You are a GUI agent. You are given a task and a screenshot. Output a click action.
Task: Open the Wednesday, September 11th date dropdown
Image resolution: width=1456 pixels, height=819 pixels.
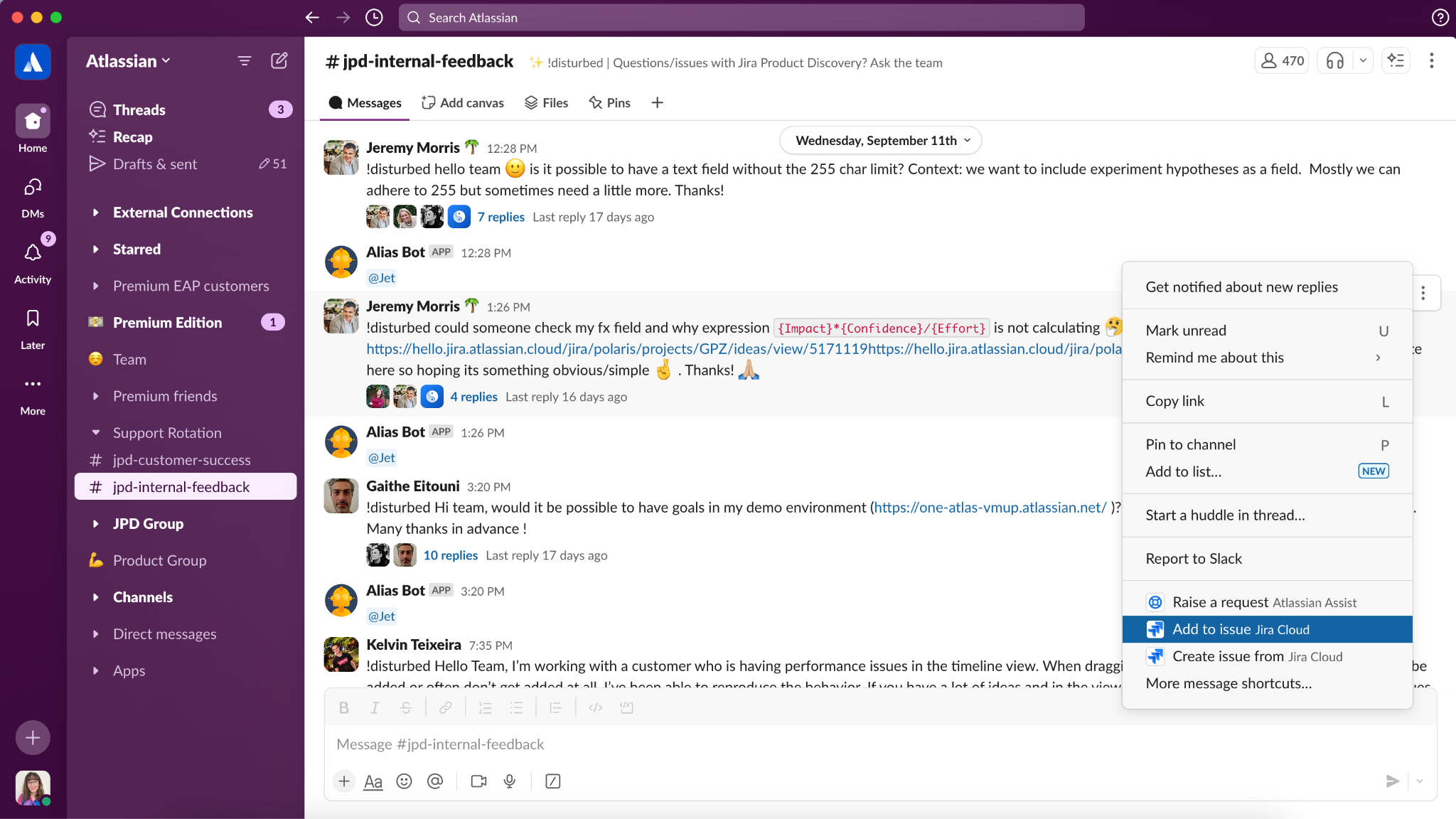(880, 140)
